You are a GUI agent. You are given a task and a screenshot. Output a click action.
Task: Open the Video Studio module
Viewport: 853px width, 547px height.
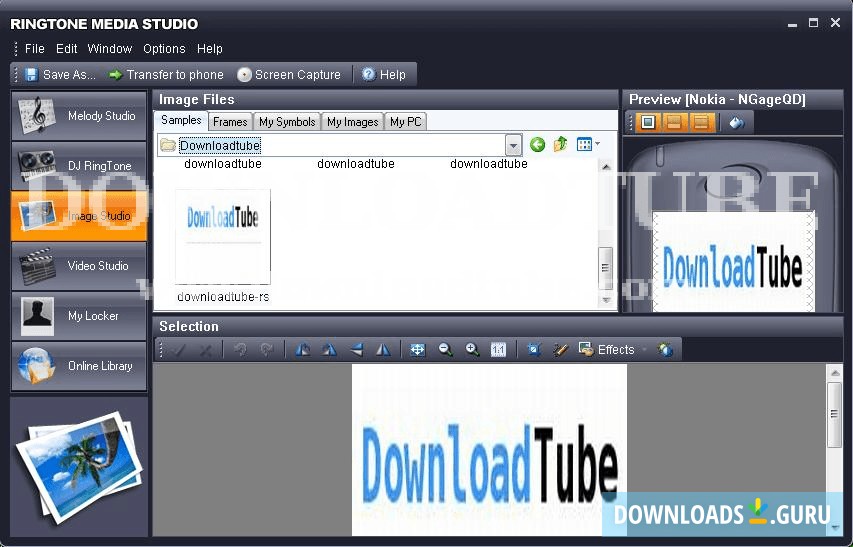[79, 266]
